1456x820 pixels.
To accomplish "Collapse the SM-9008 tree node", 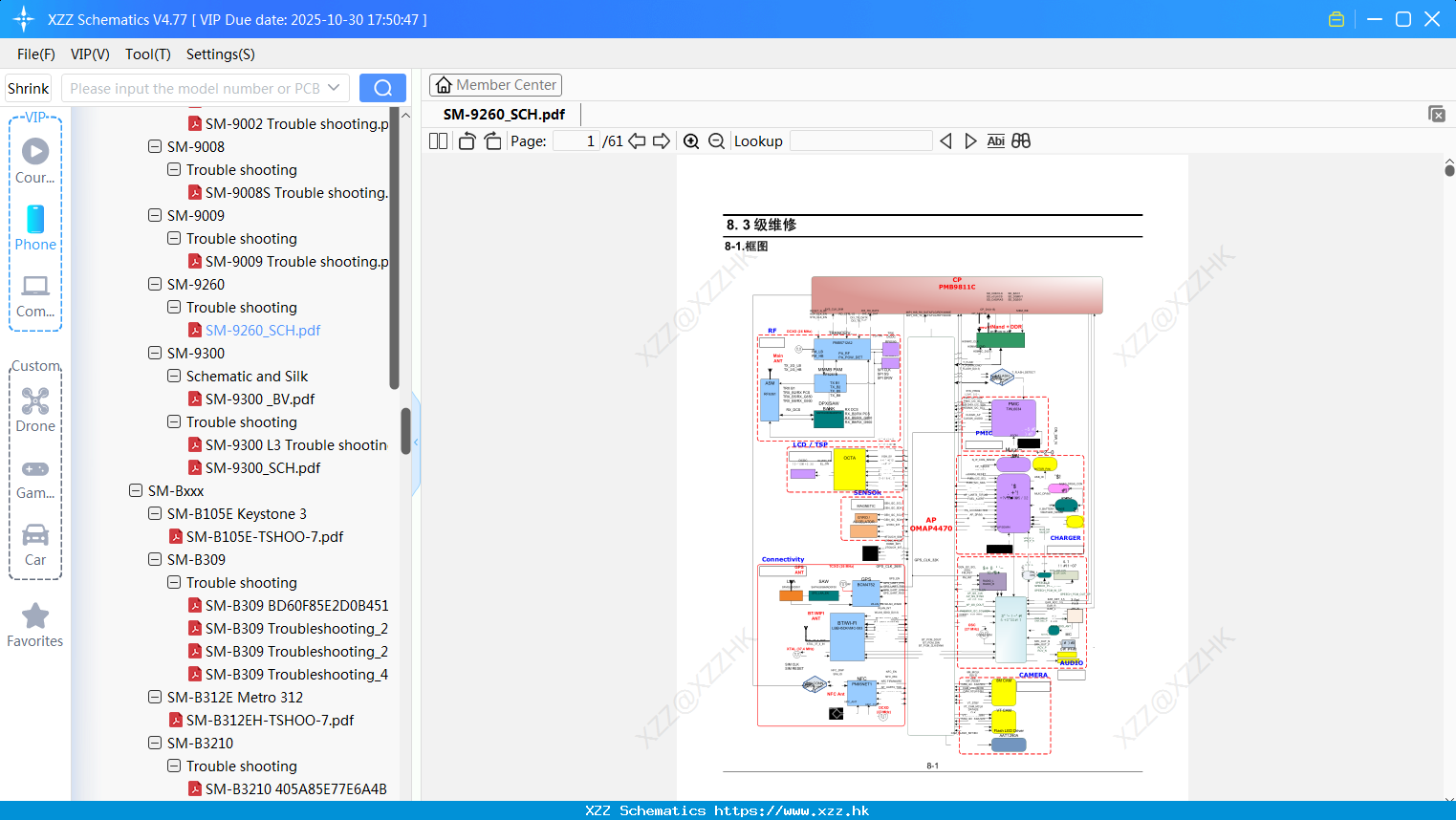I will [155, 146].
